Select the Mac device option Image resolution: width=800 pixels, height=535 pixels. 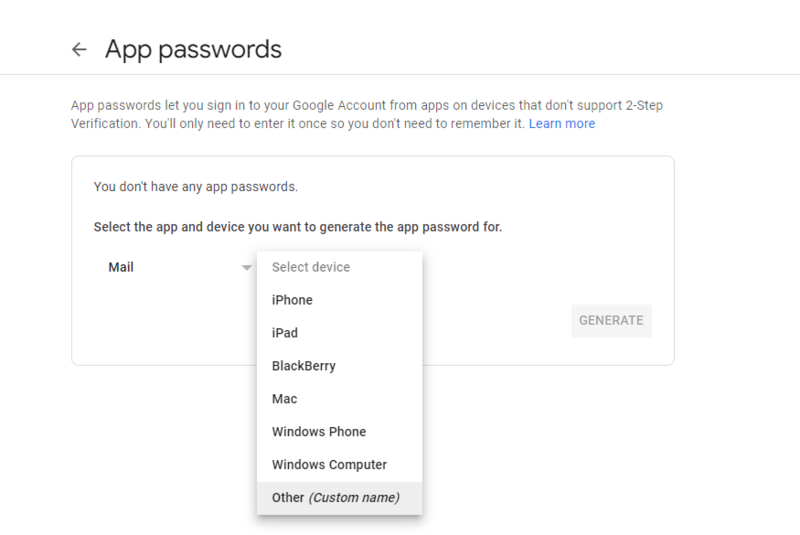[x=285, y=399]
